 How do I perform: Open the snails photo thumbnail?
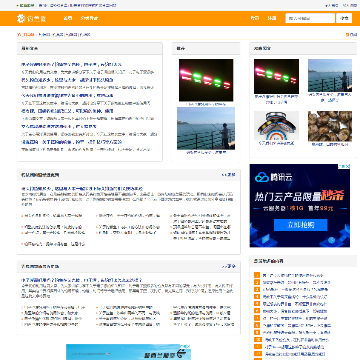330,126
